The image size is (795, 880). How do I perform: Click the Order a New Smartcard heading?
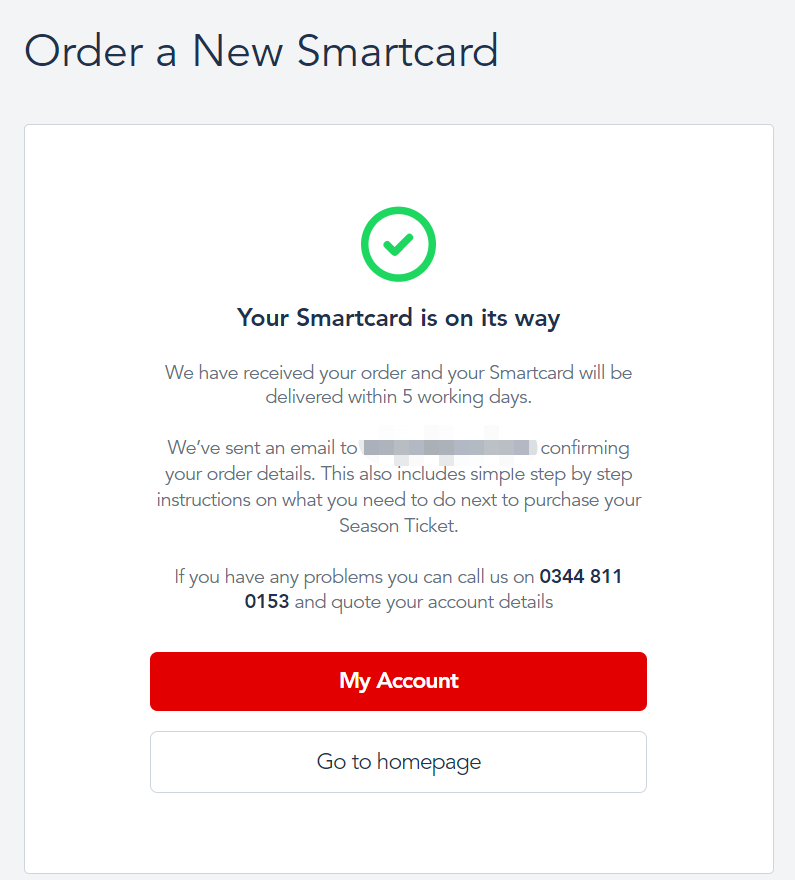tap(261, 51)
